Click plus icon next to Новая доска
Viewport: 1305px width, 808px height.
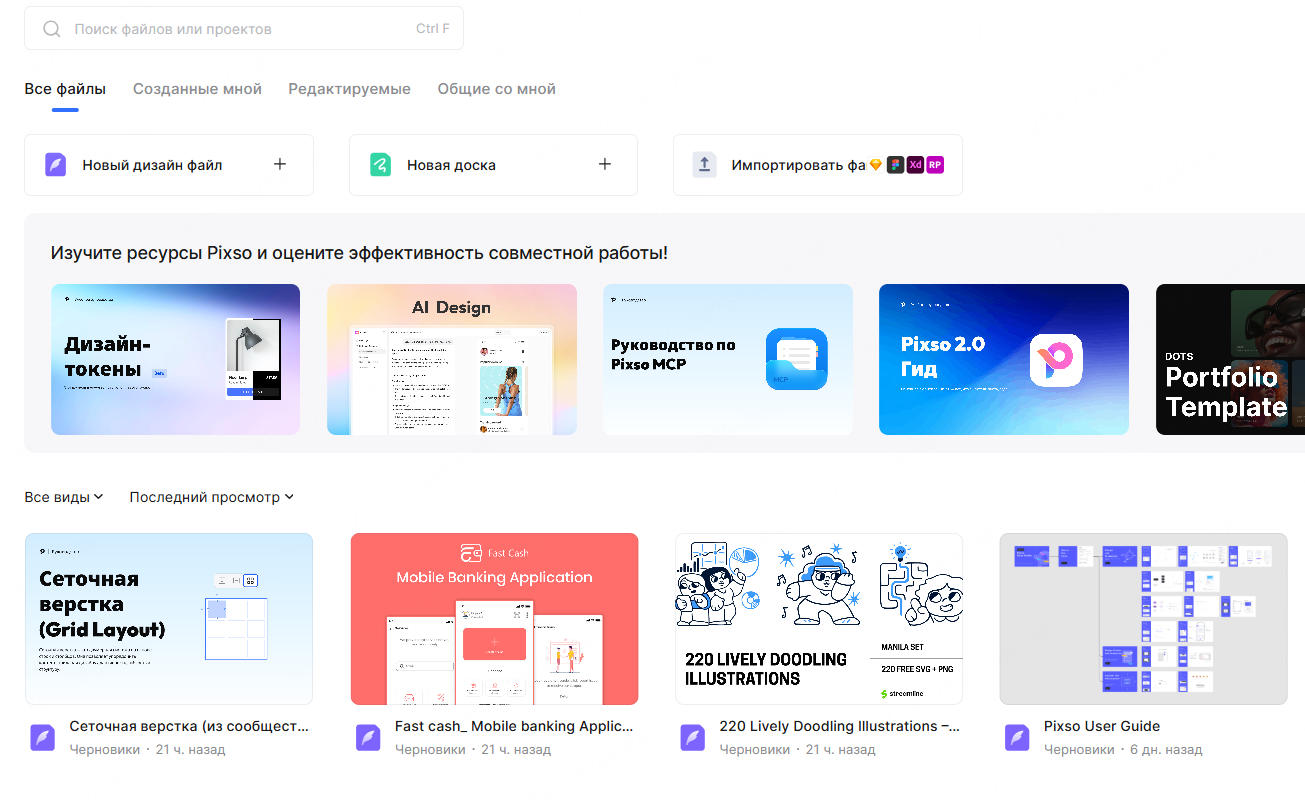tap(604, 164)
